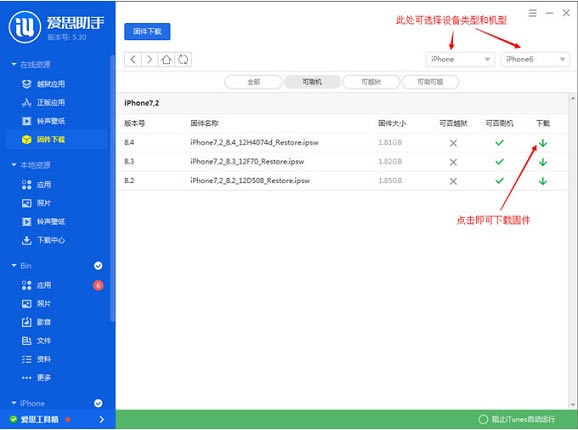
Task: Open the iPhone device type dropdown
Action: pyautogui.click(x=460, y=59)
